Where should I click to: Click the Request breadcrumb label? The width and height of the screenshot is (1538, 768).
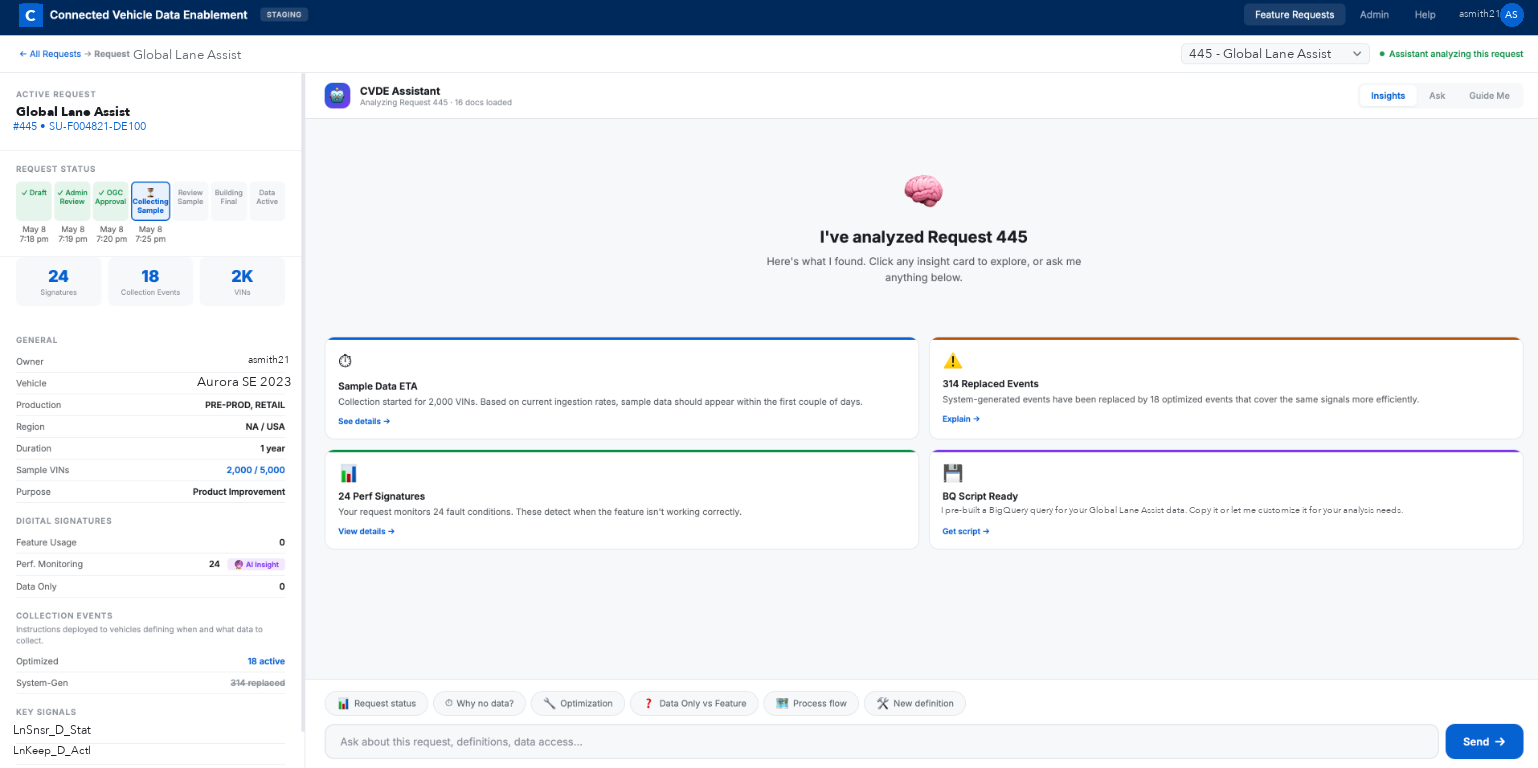pos(112,54)
